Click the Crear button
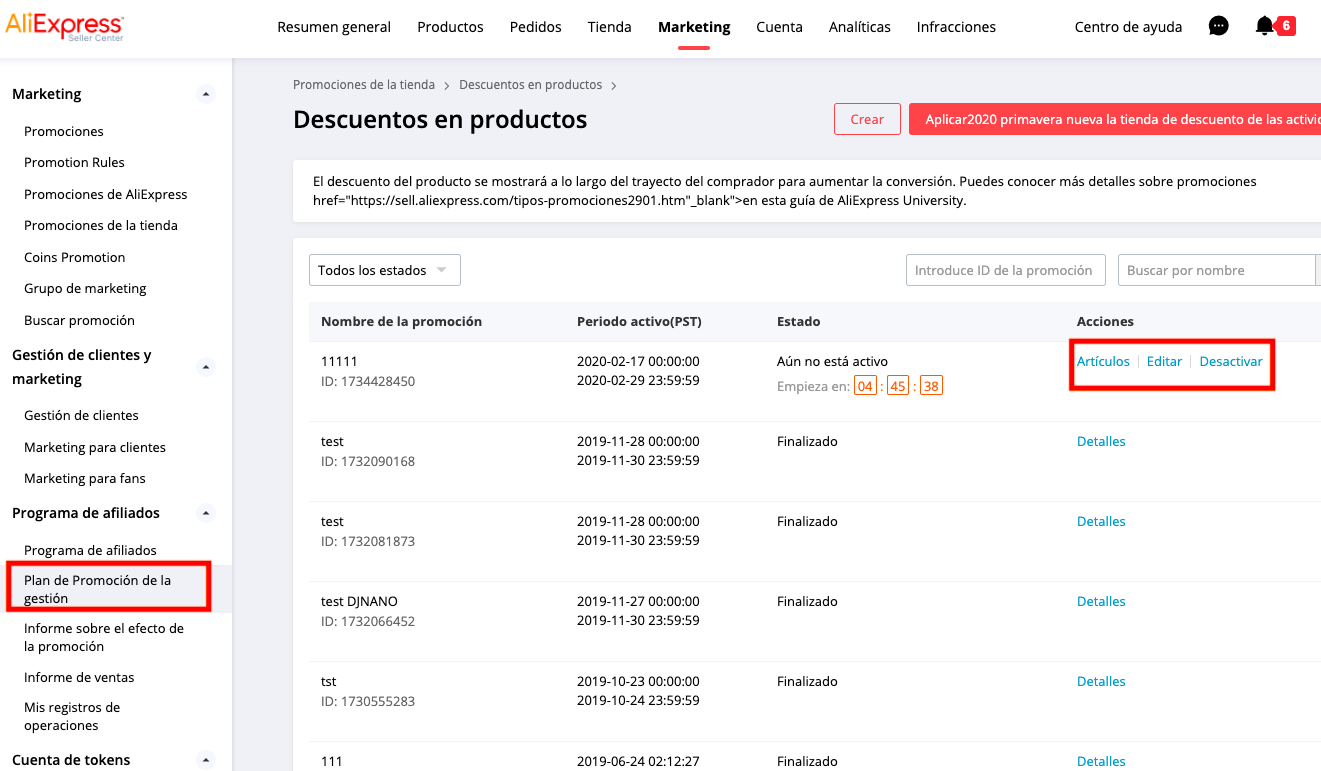1321x771 pixels. click(867, 119)
